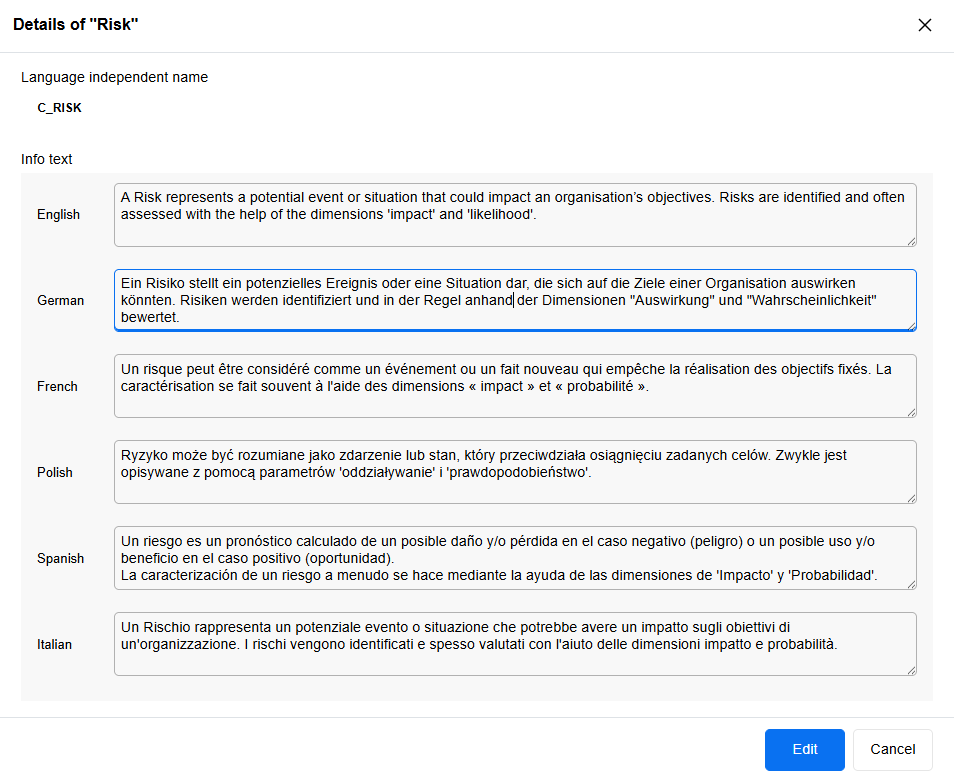Click inside the Polish info text field
The height and width of the screenshot is (779, 954).
coord(515,471)
